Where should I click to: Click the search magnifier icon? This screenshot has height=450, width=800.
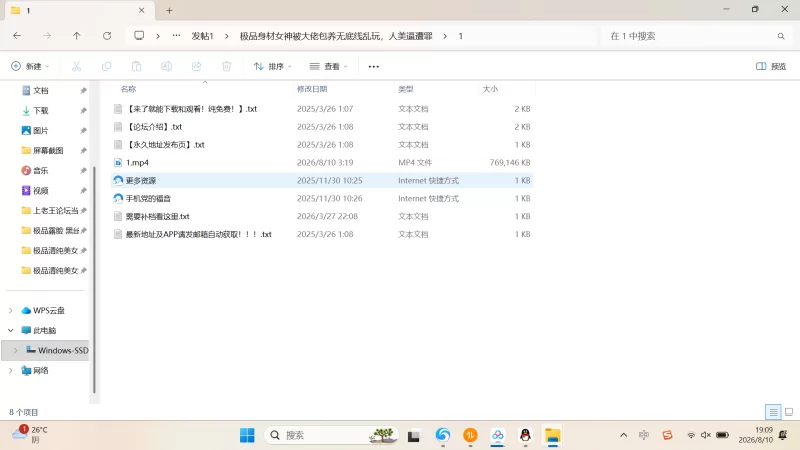[781, 36]
